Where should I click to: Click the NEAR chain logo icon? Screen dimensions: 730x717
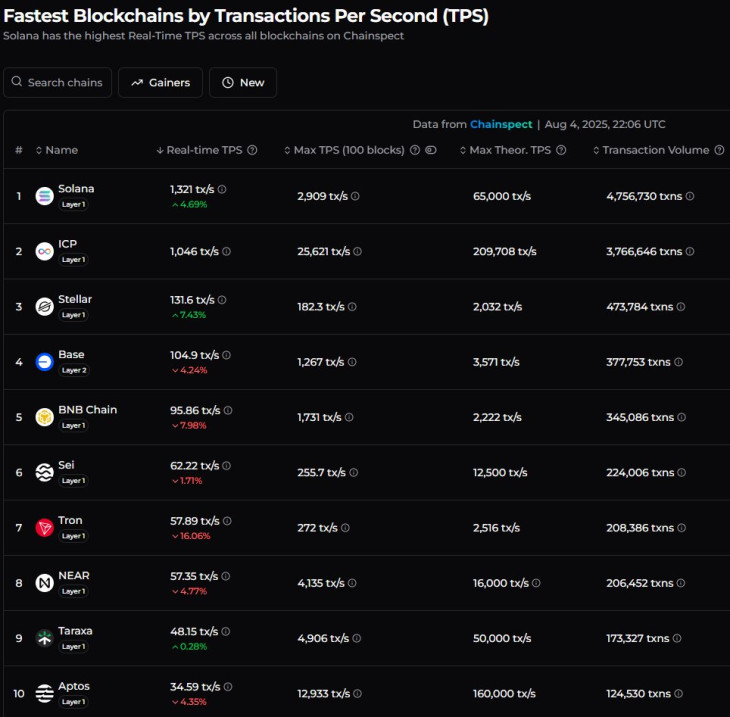click(45, 583)
